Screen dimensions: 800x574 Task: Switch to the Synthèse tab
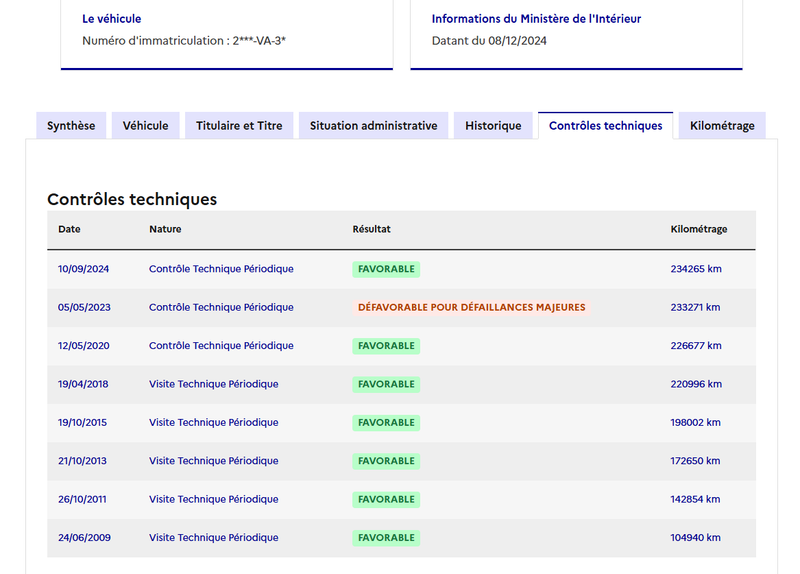[71, 126]
